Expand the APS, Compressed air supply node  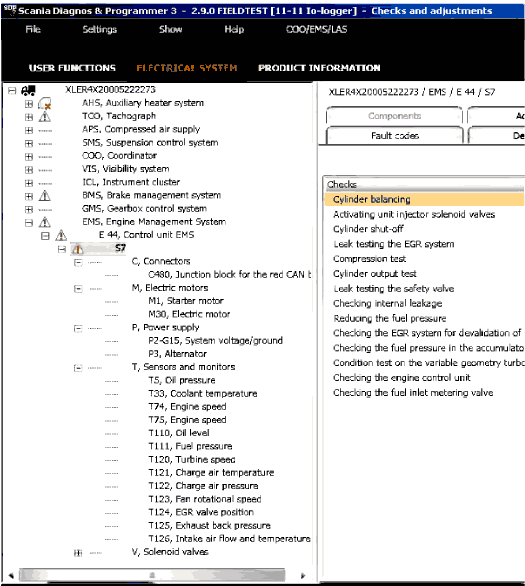(x=29, y=130)
